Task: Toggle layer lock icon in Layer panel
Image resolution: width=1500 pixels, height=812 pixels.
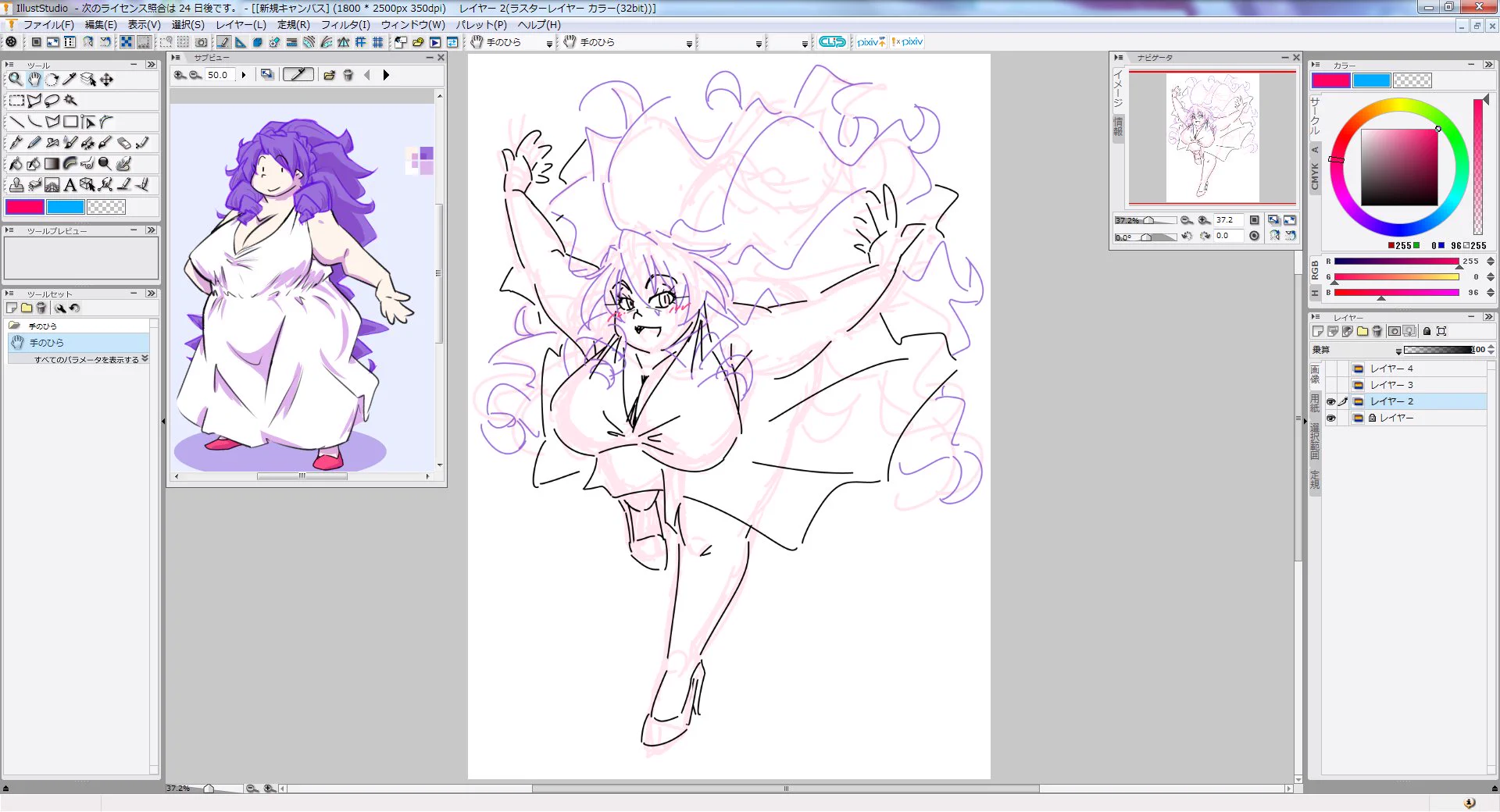Action: (1427, 331)
